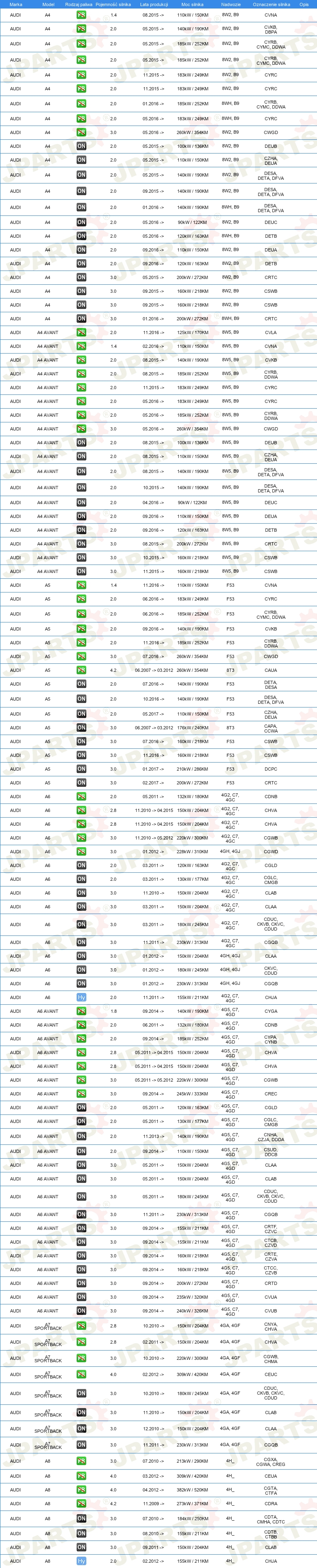
Task: Select the 210kW / 286KM power cell
Action: (x=193, y=769)
